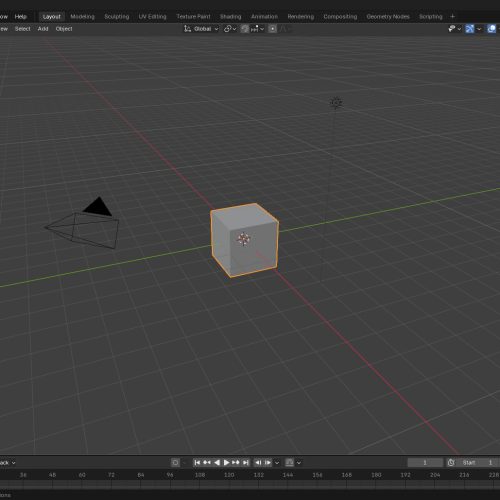This screenshot has height=500, width=500.
Task: Open the Select menu in viewport header
Action: click(22, 29)
